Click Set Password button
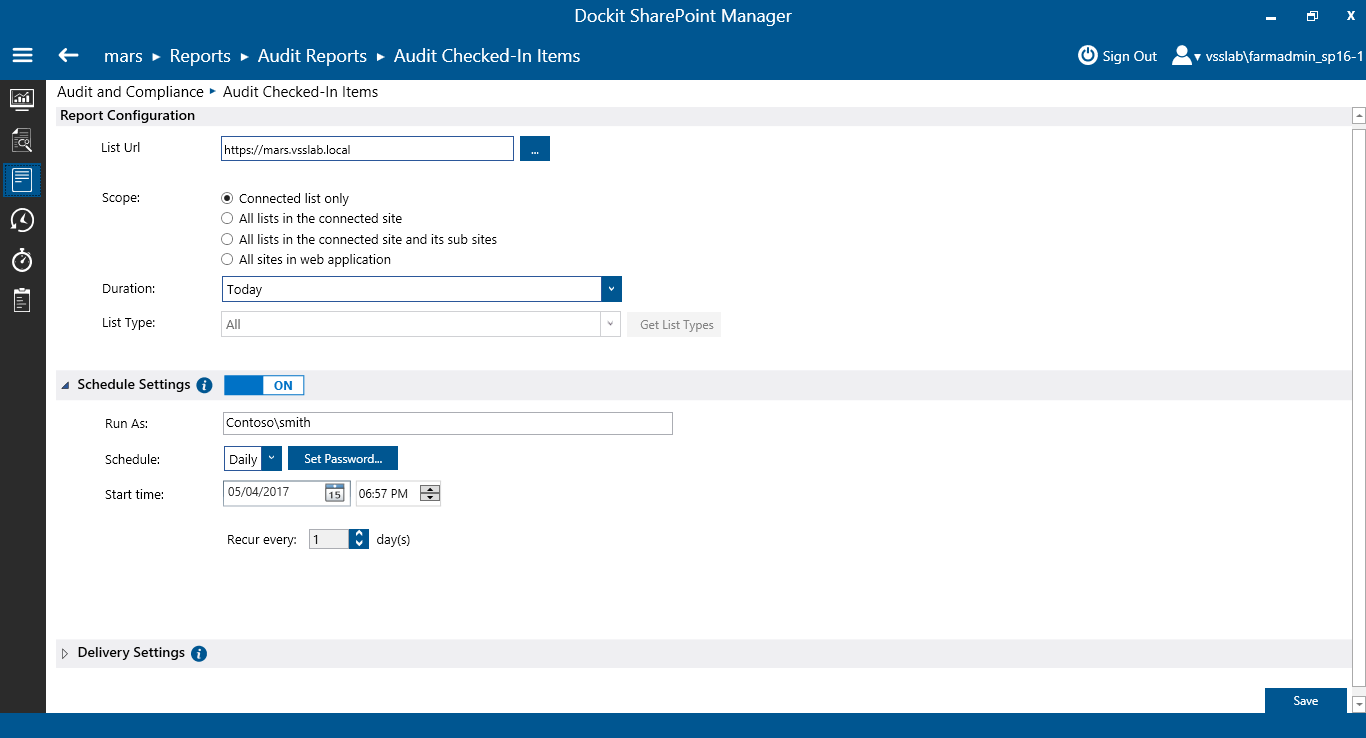 [x=343, y=459]
